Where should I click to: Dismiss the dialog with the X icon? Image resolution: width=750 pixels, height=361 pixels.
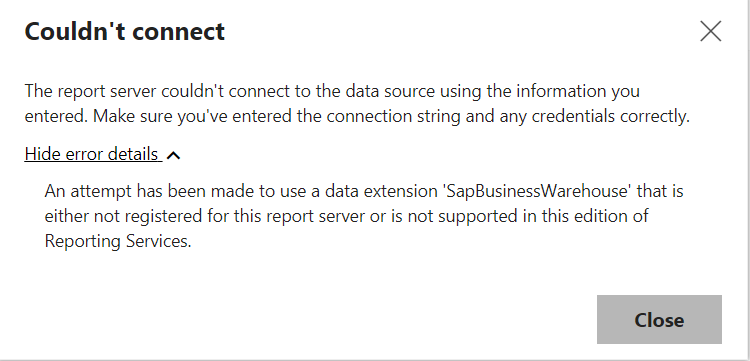pyautogui.click(x=710, y=32)
